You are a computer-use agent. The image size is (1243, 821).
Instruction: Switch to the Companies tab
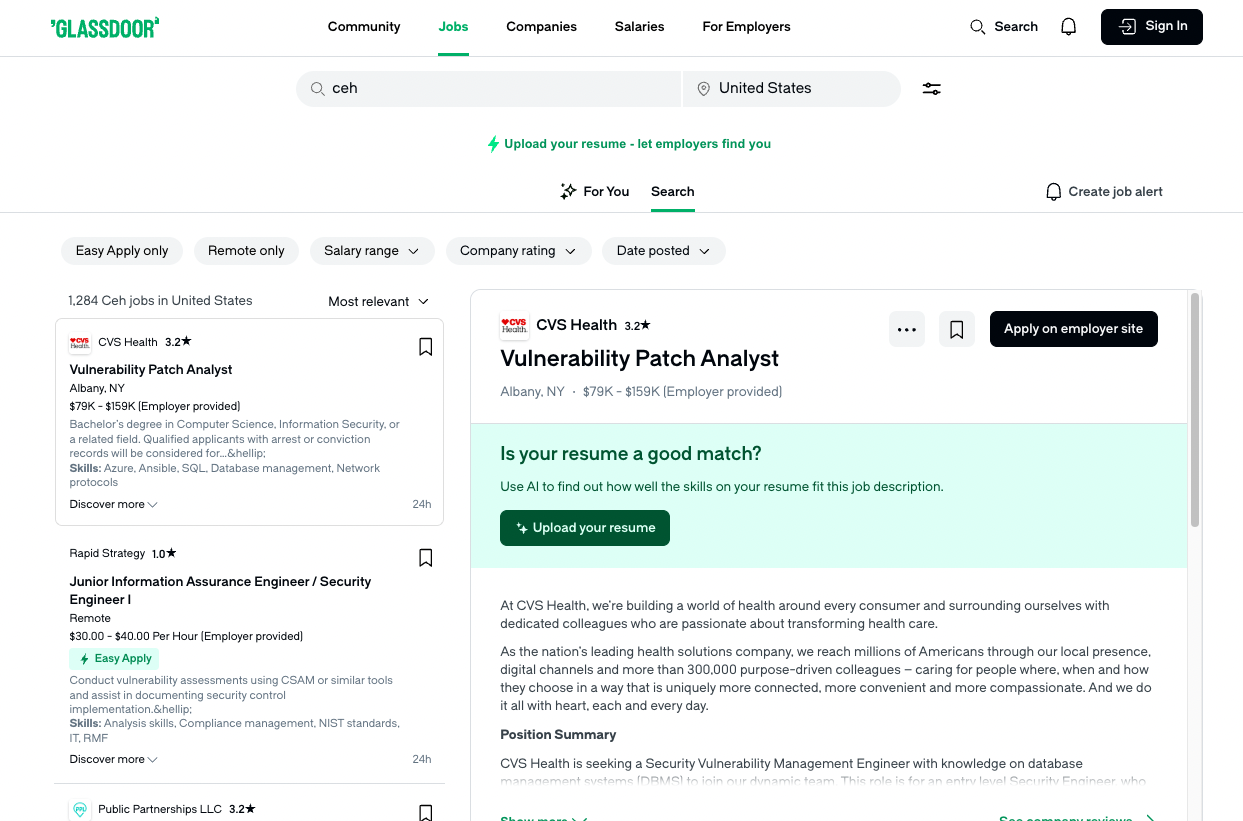541,27
